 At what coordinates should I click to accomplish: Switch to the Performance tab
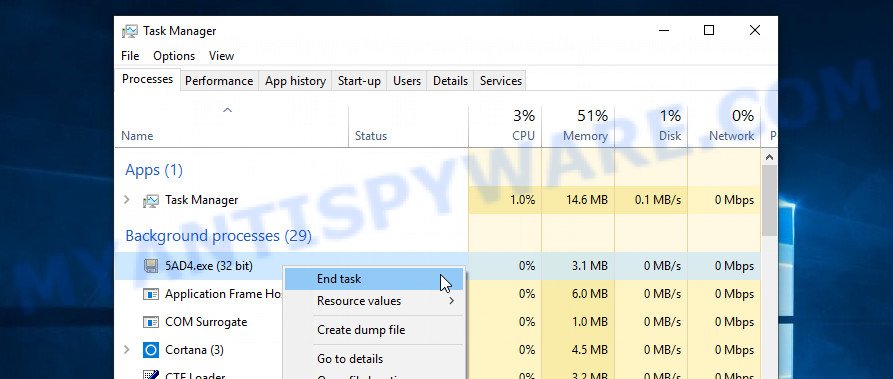(219, 81)
